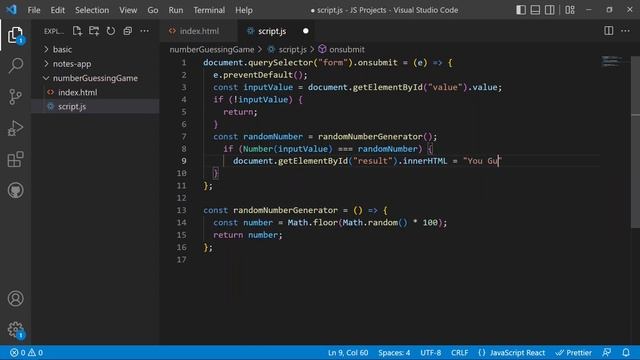Collapse all folders in Explorer
Screen dimensions: 640x360
point(127,31)
